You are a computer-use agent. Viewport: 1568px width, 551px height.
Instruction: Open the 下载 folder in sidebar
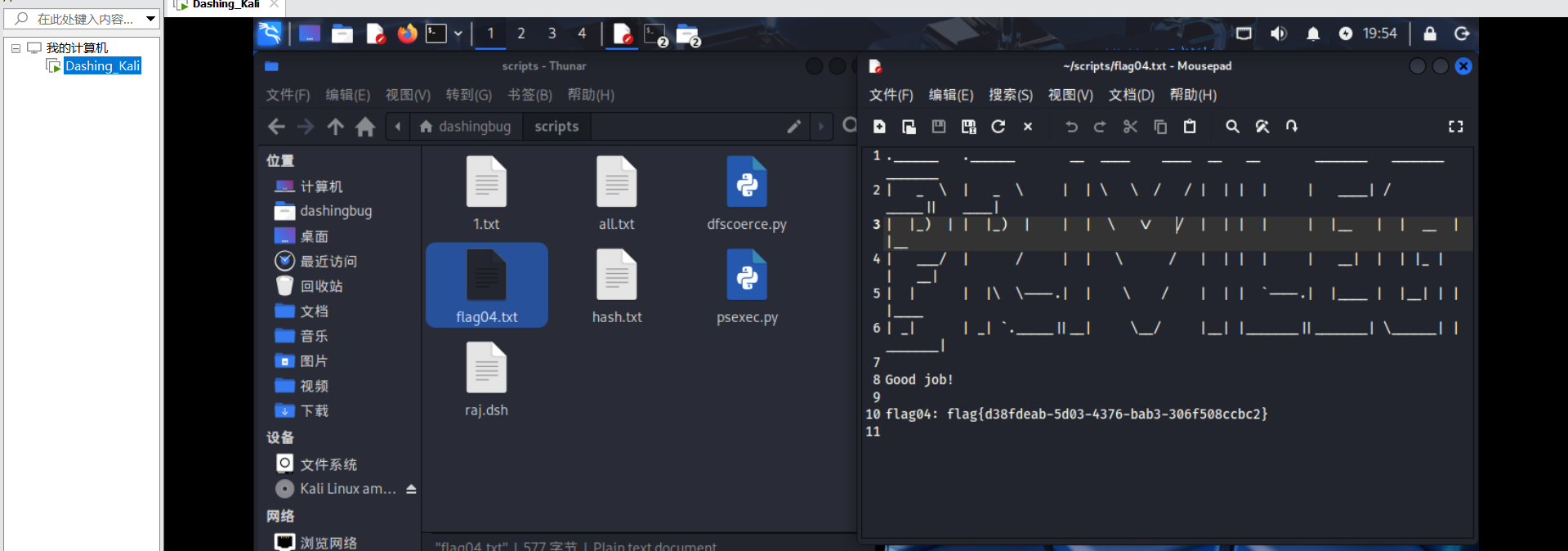tap(314, 410)
